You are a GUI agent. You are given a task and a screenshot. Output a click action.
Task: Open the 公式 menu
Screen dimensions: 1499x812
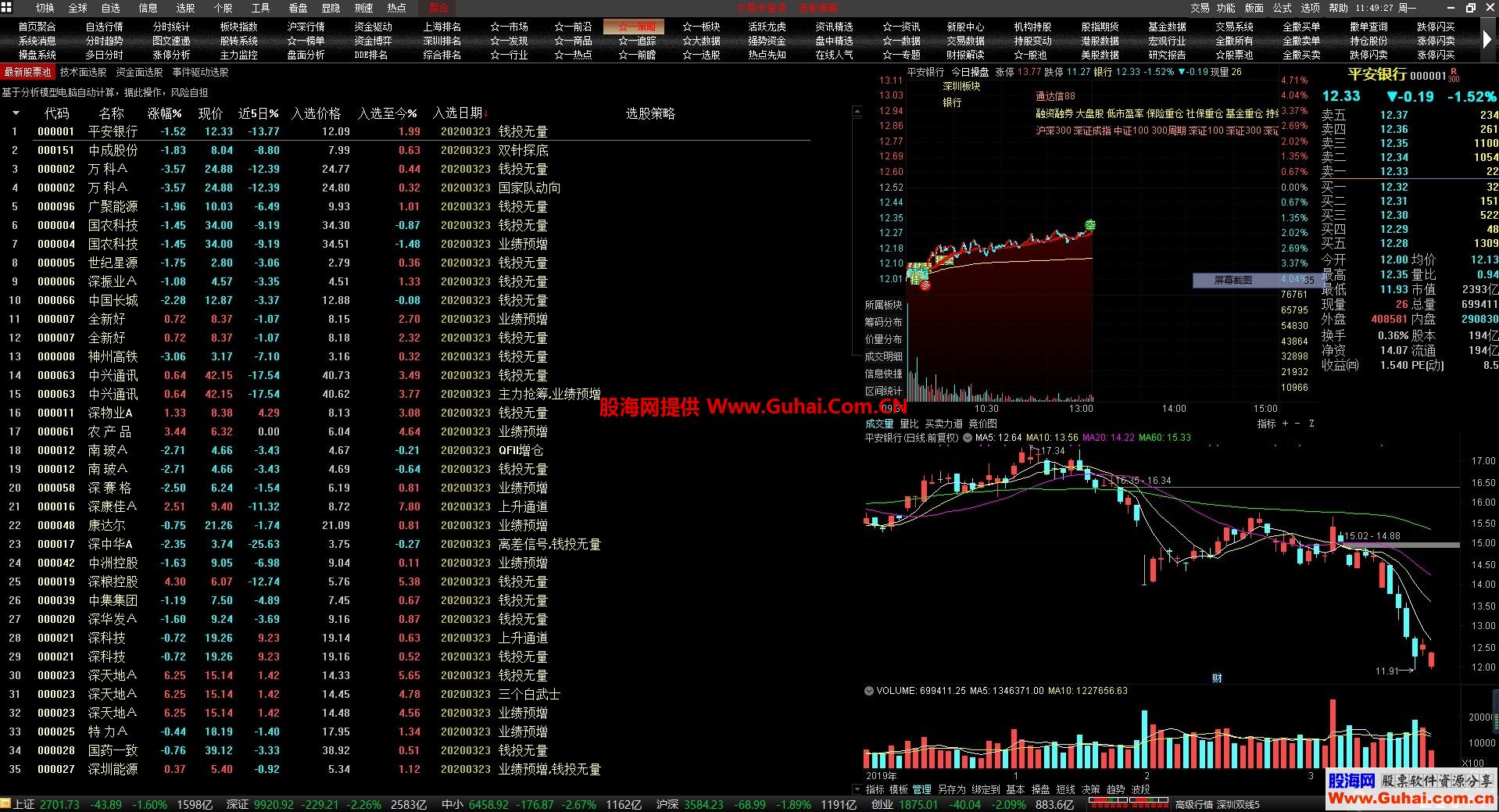coord(1282,8)
